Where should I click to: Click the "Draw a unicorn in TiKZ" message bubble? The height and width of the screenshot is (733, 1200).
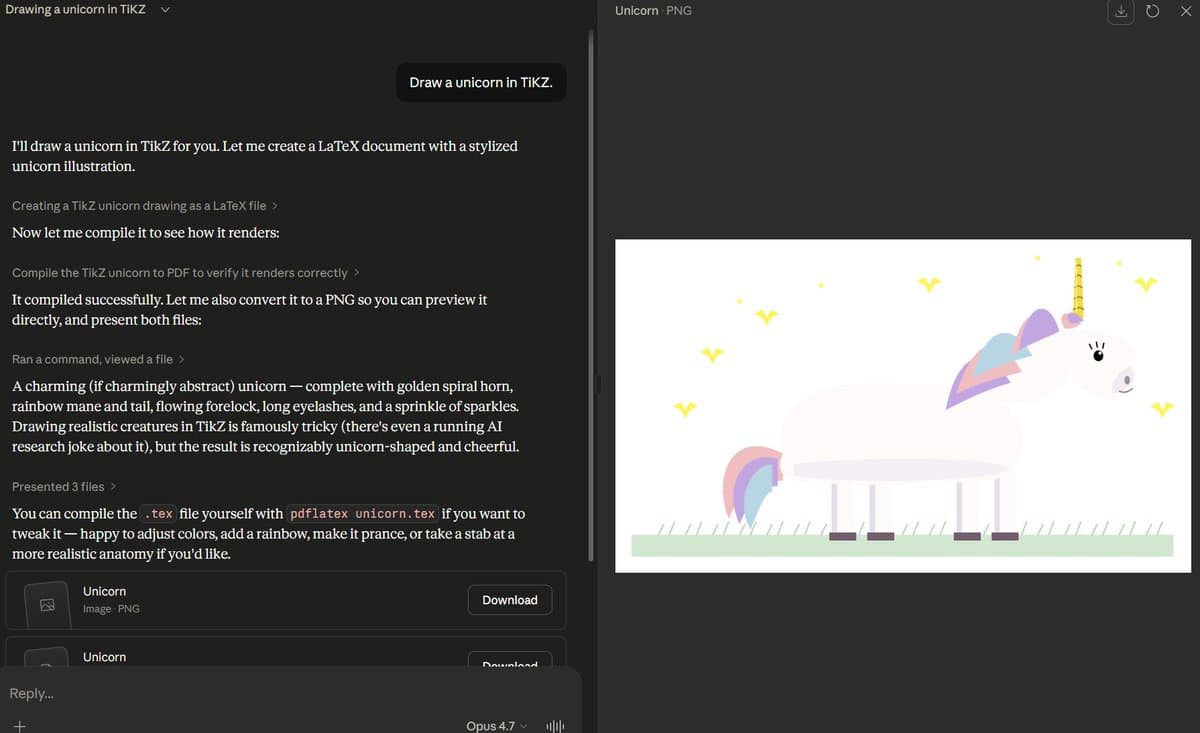481,82
